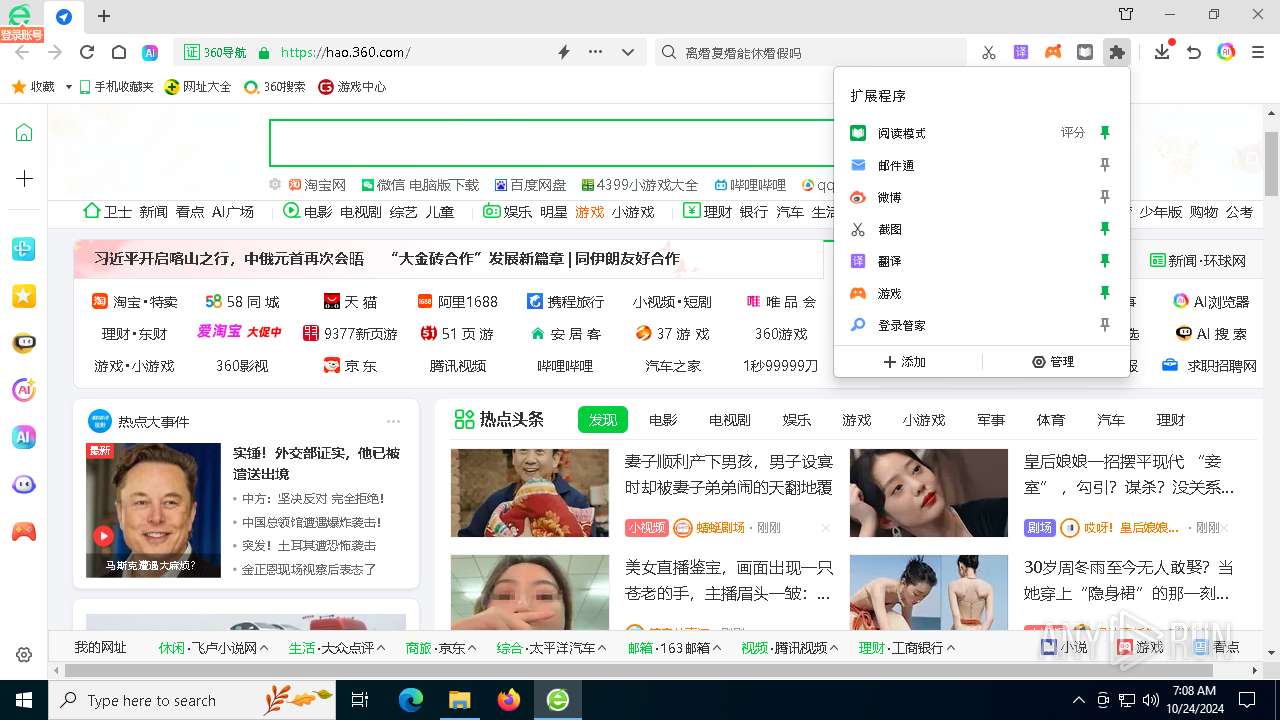Image resolution: width=1280 pixels, height=720 pixels.
Task: Unpin 翻译 extension from toolbar
Action: (1105, 261)
